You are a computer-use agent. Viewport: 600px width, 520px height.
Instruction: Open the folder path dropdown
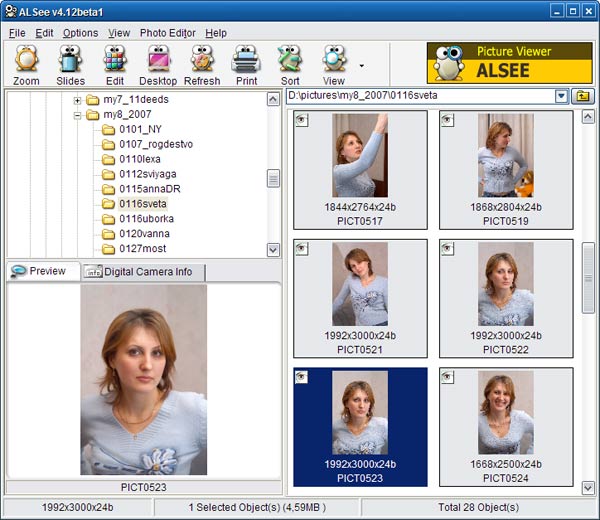[x=561, y=96]
